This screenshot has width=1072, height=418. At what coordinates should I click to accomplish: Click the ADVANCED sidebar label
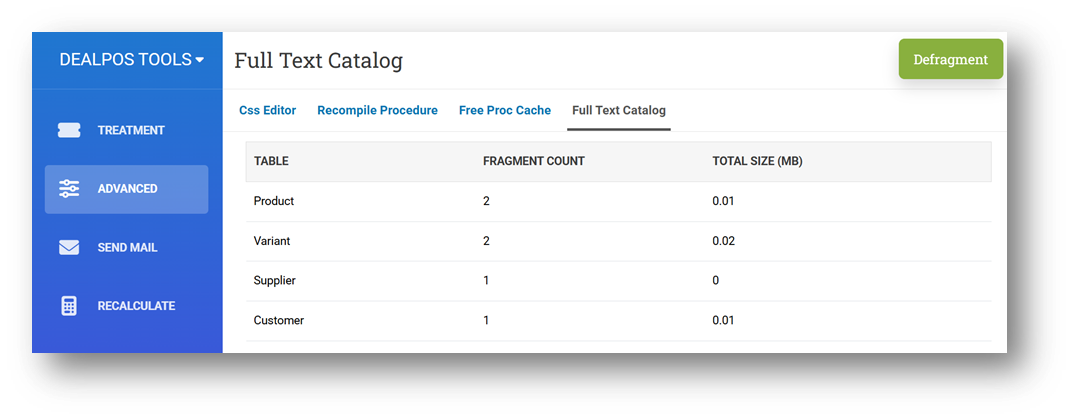pos(127,189)
